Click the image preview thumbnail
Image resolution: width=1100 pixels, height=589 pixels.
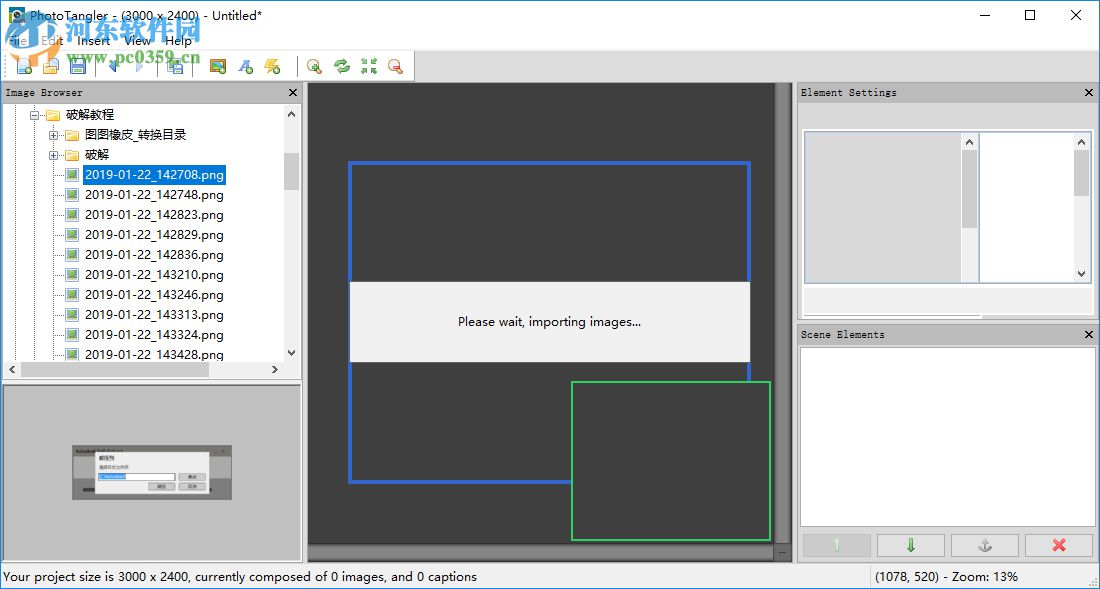[x=152, y=472]
